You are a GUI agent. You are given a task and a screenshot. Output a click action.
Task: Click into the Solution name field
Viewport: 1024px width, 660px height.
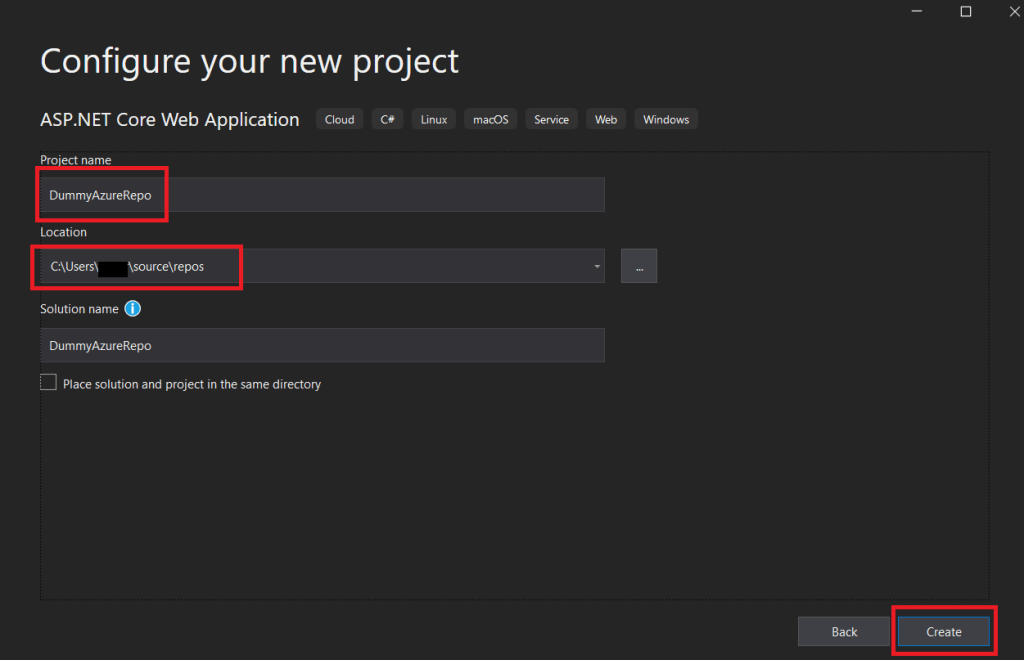322,345
